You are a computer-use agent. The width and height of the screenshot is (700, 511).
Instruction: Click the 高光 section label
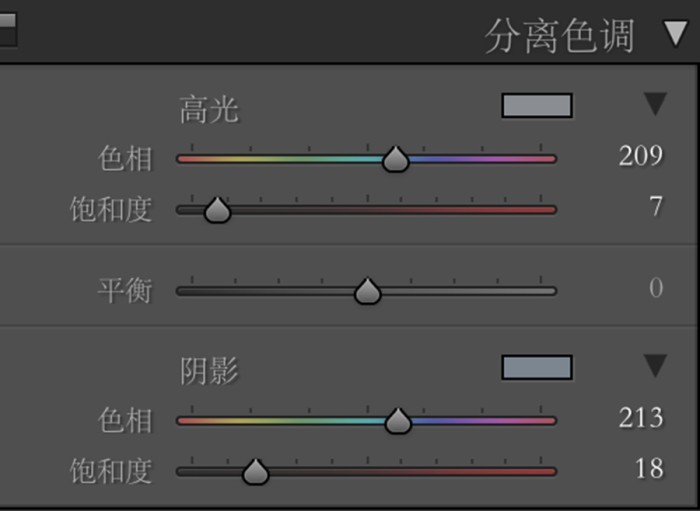coord(209,109)
